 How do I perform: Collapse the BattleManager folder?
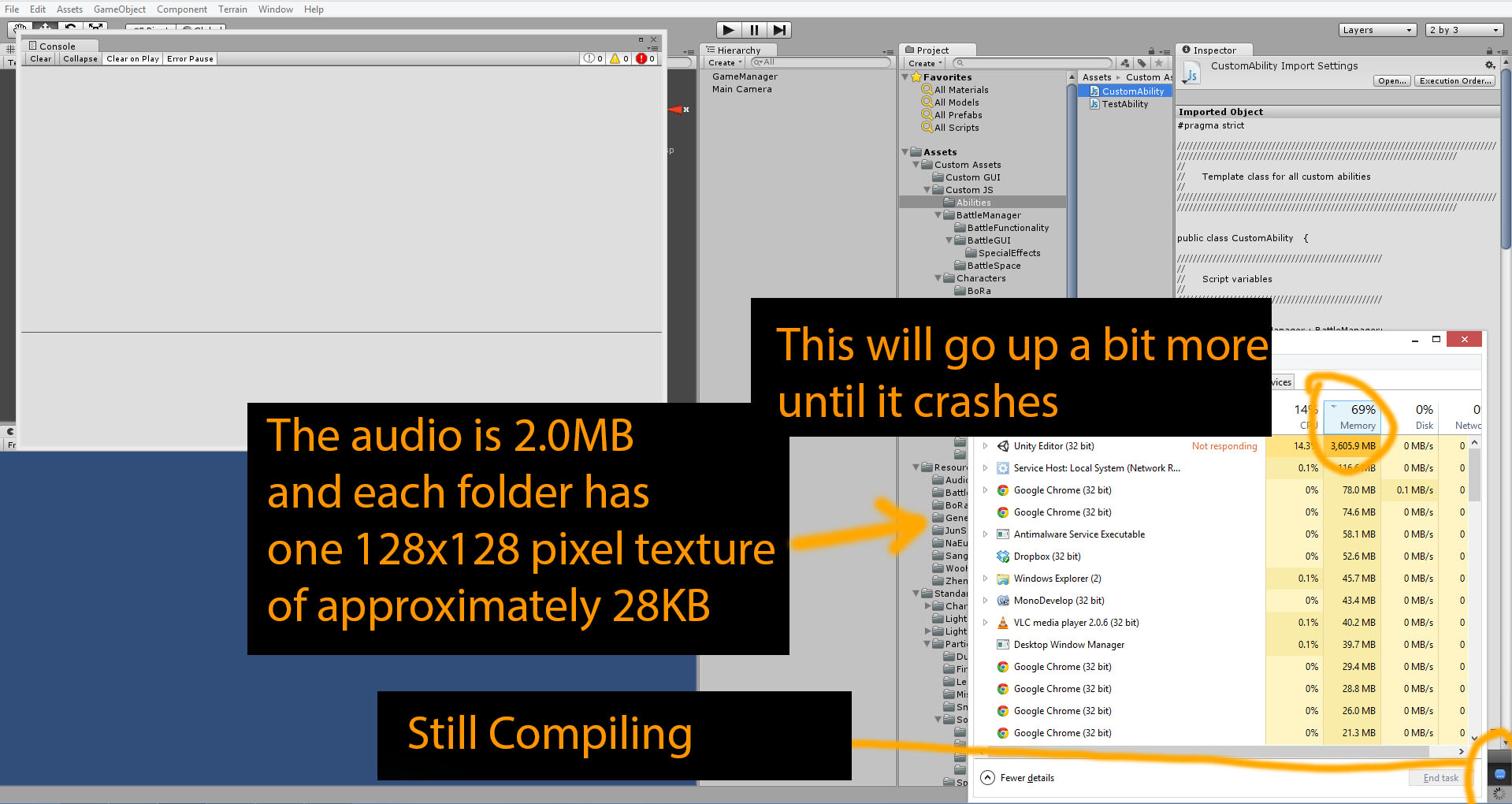point(938,215)
